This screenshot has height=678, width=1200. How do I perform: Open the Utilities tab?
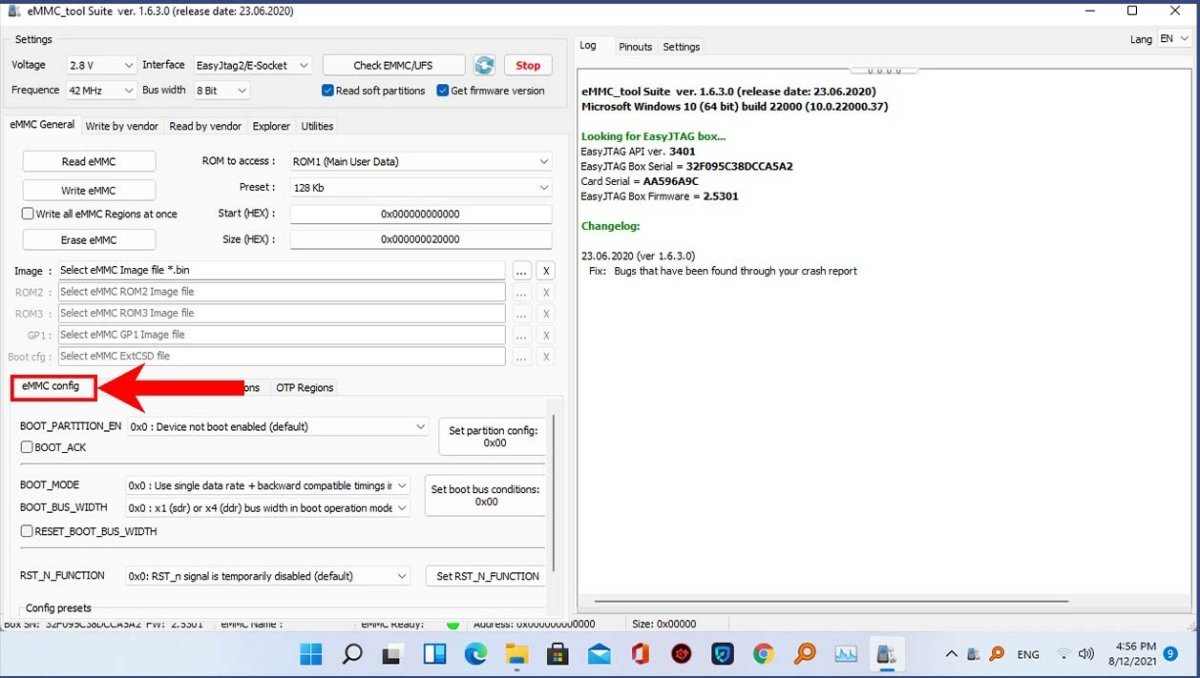[x=317, y=126]
